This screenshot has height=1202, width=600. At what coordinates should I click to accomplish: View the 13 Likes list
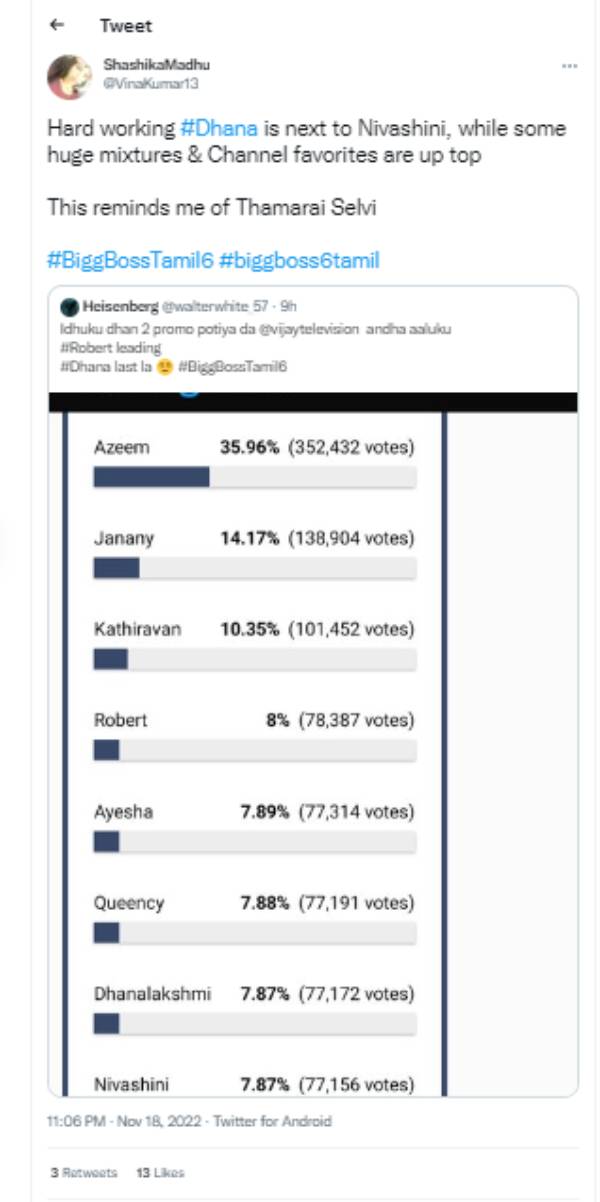click(160, 1172)
